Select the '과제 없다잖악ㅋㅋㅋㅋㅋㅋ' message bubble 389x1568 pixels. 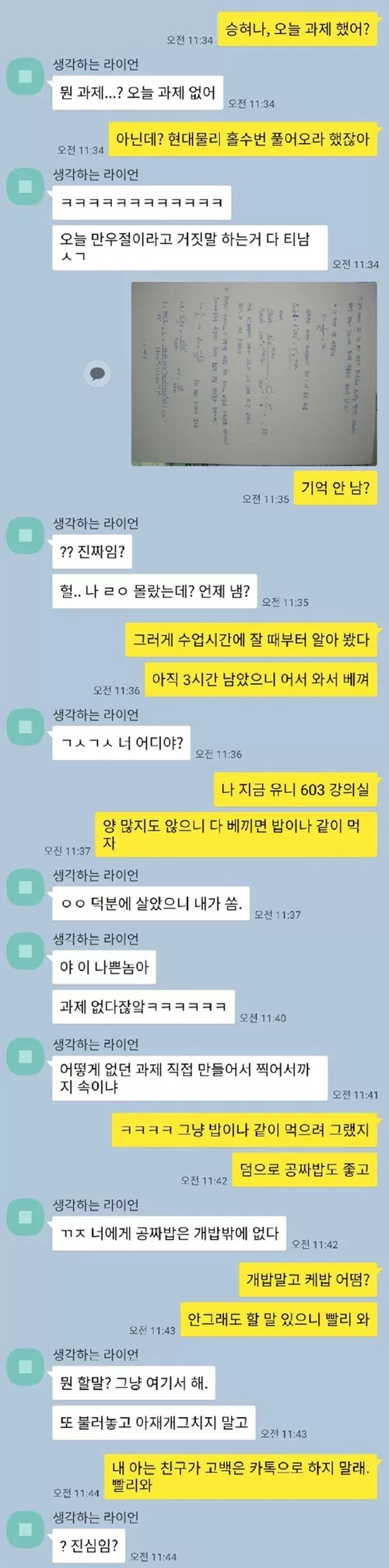[143, 1006]
